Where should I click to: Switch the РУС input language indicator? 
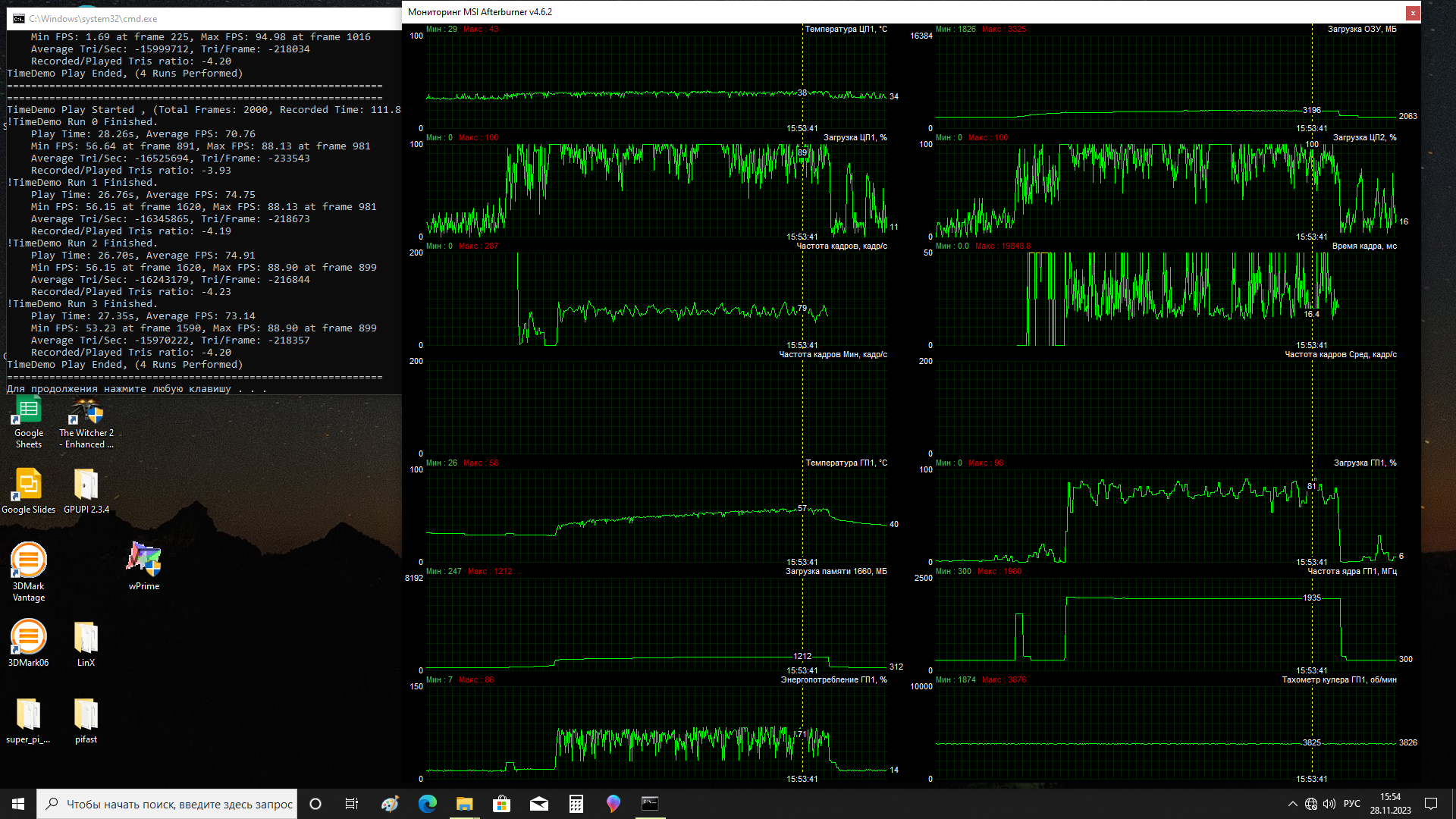point(1352,804)
